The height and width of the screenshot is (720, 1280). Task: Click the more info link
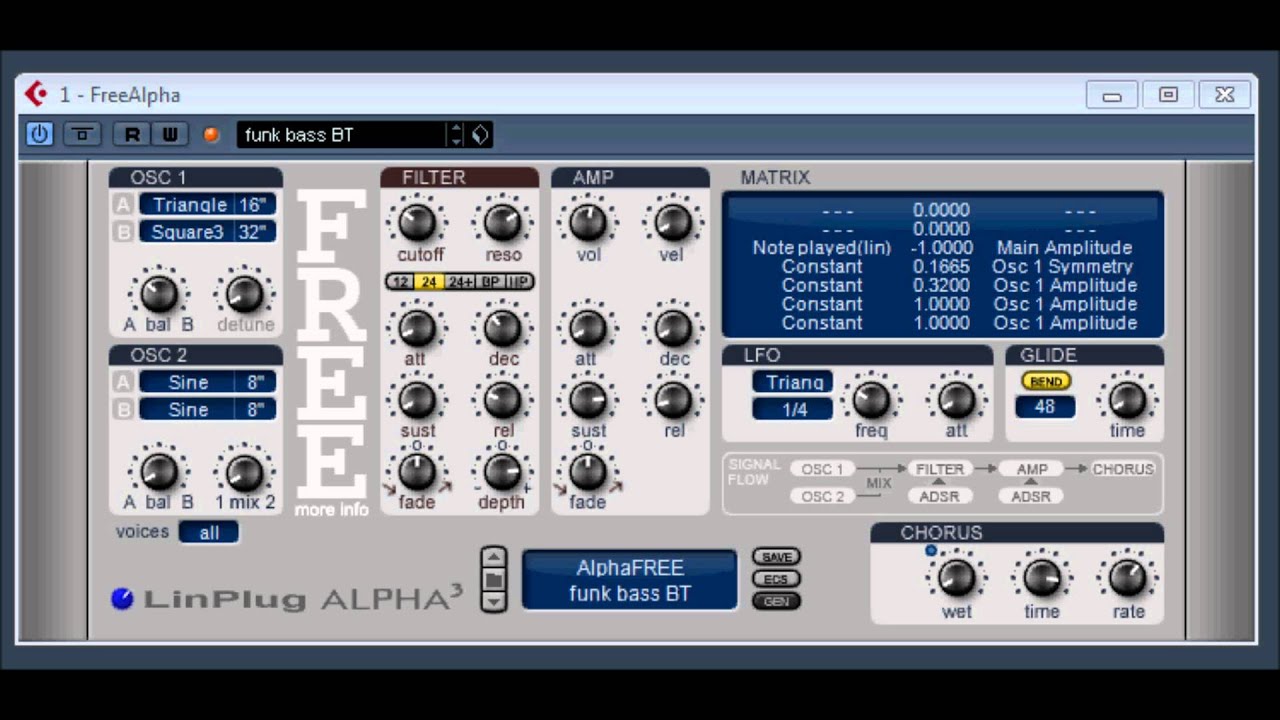coord(332,510)
